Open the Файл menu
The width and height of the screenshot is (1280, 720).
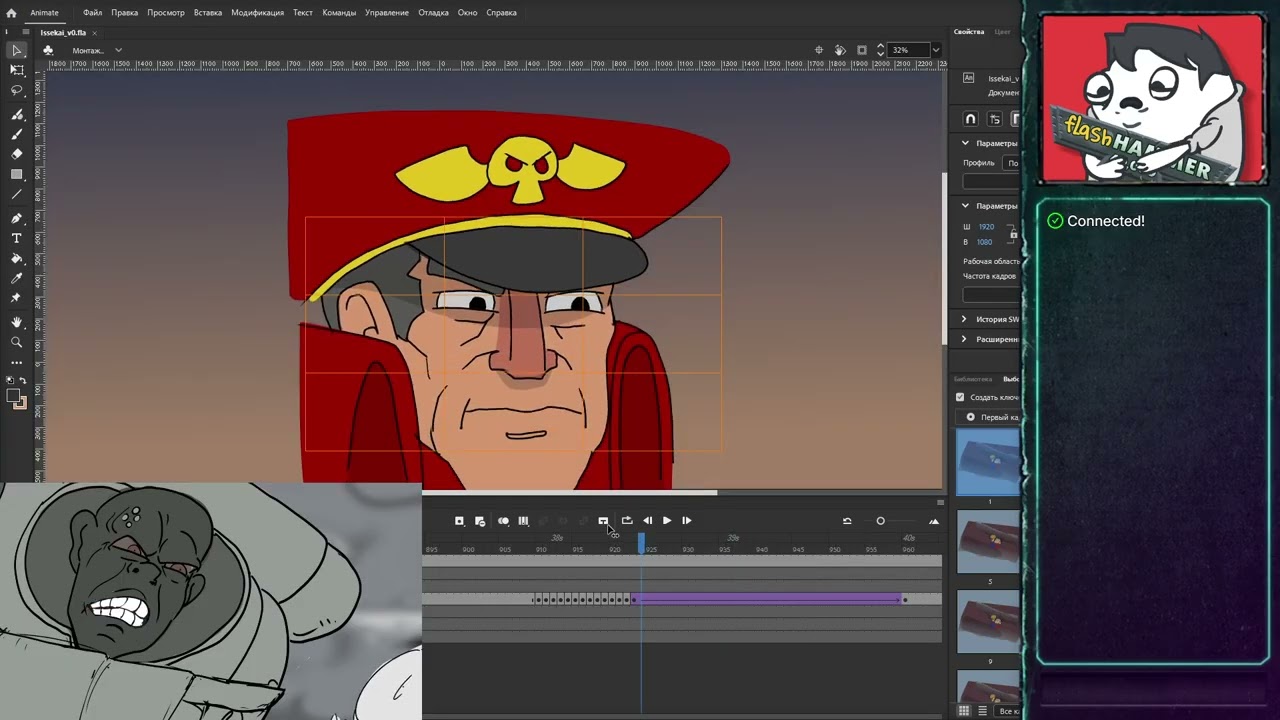pyautogui.click(x=92, y=13)
